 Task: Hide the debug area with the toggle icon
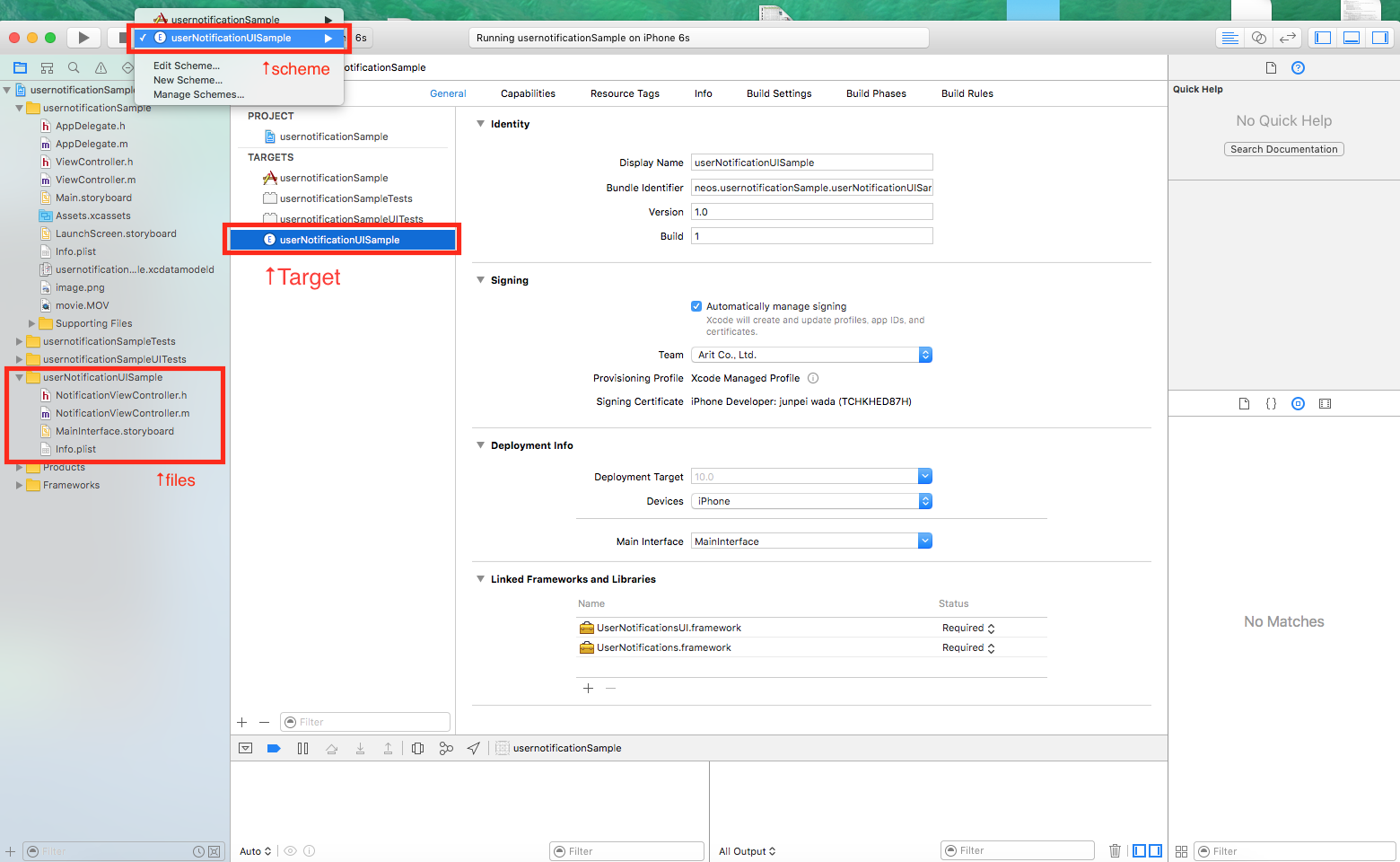pyautogui.click(x=245, y=748)
